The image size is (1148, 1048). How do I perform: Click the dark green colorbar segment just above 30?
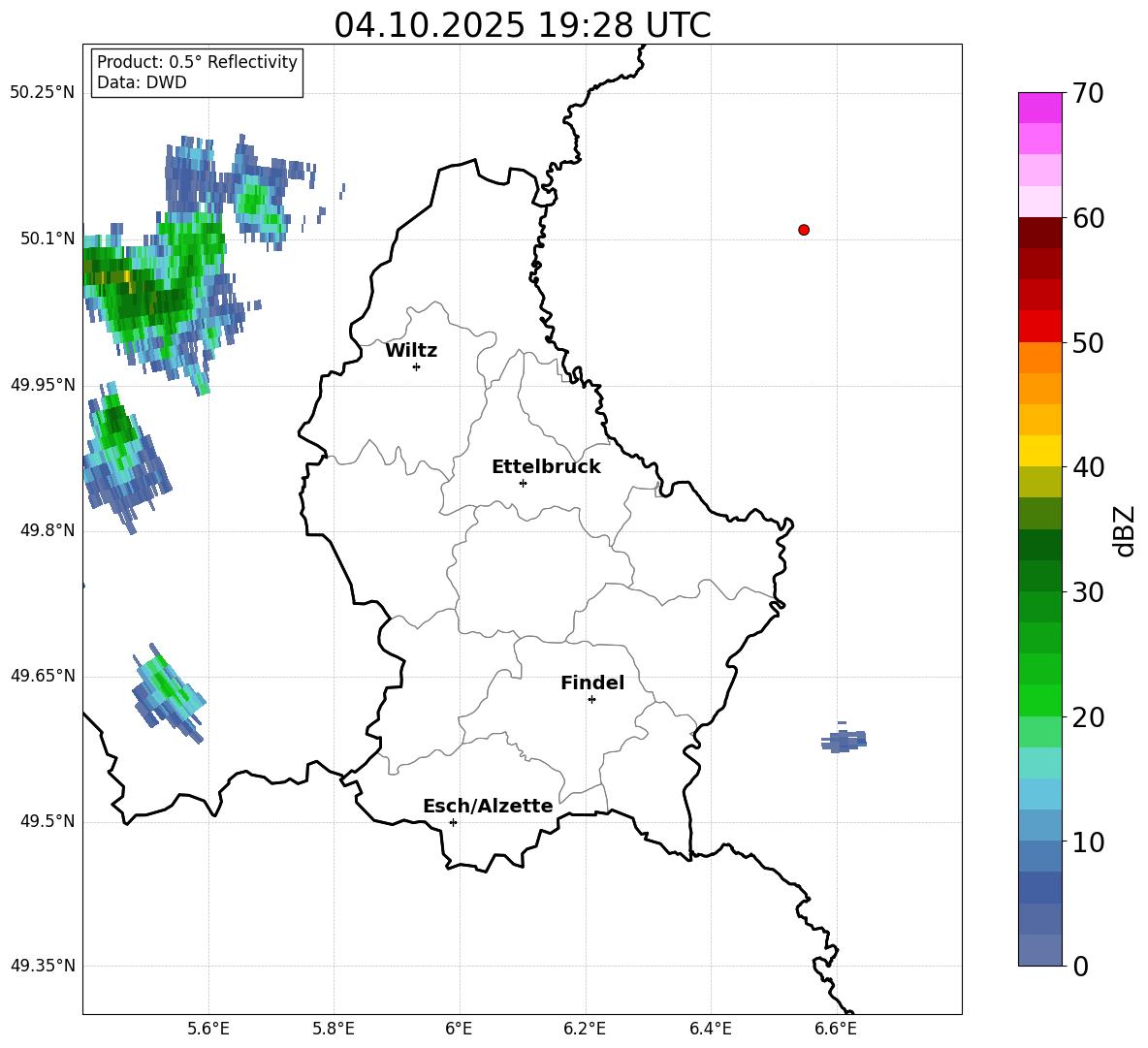pos(1040,576)
